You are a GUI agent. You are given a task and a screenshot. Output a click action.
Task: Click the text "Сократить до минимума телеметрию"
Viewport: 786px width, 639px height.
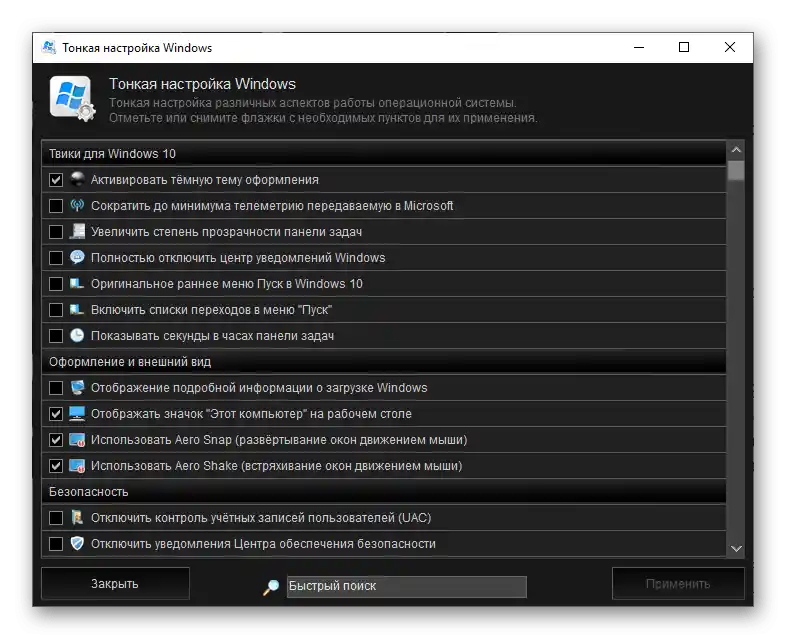pyautogui.click(x=198, y=205)
